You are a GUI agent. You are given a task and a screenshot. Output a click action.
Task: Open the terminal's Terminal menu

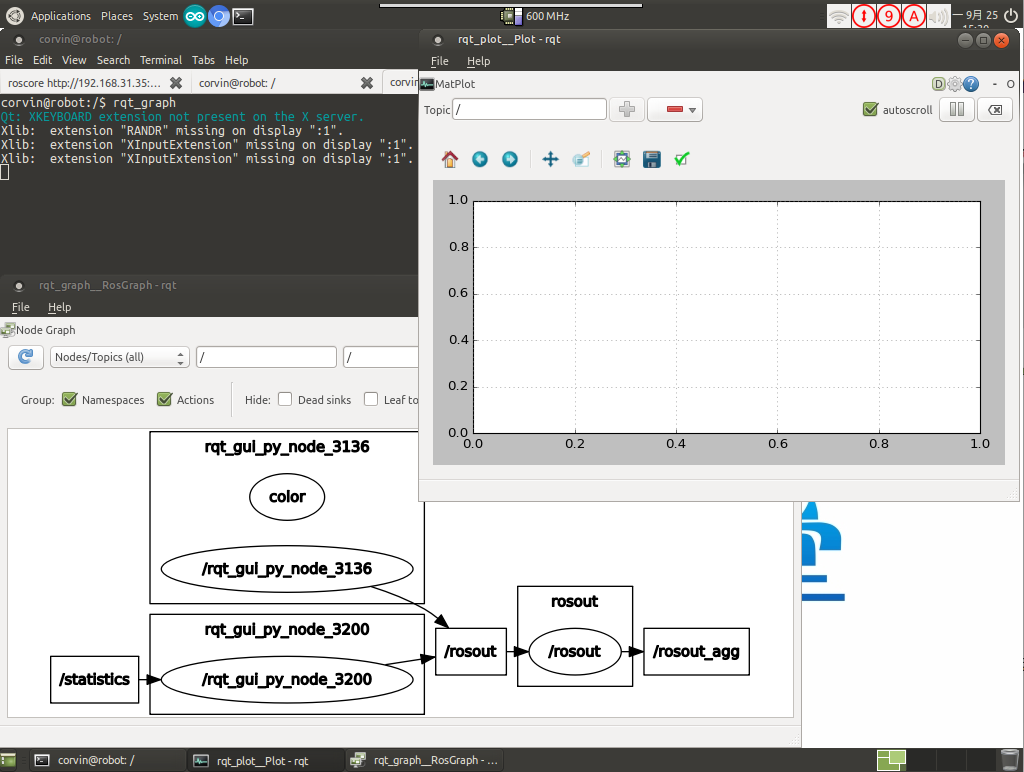point(161,60)
